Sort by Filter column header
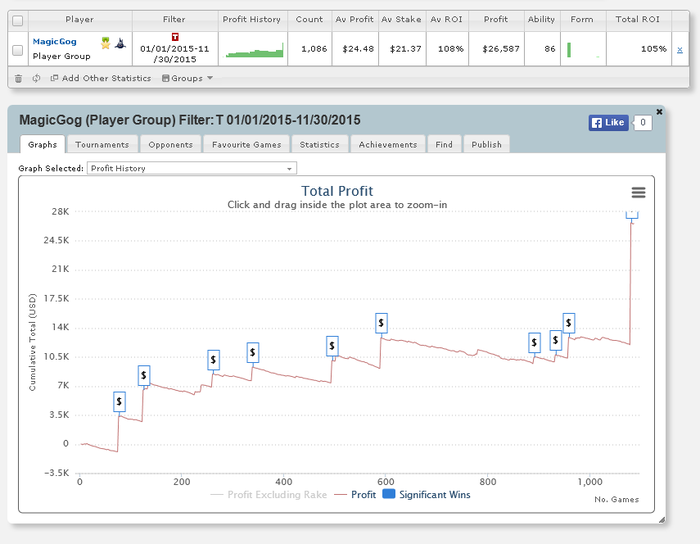Screen dimensions: 700x544 click(x=174, y=20)
